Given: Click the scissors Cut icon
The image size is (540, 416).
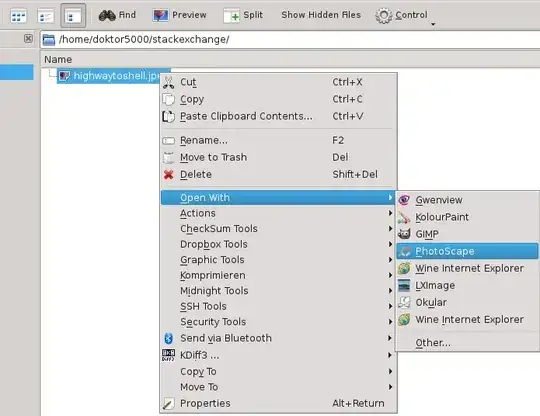Looking at the screenshot, I should 168,82.
